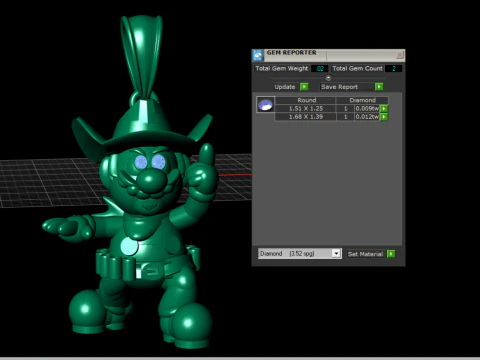Click the green Save Report arrow button

tap(379, 87)
